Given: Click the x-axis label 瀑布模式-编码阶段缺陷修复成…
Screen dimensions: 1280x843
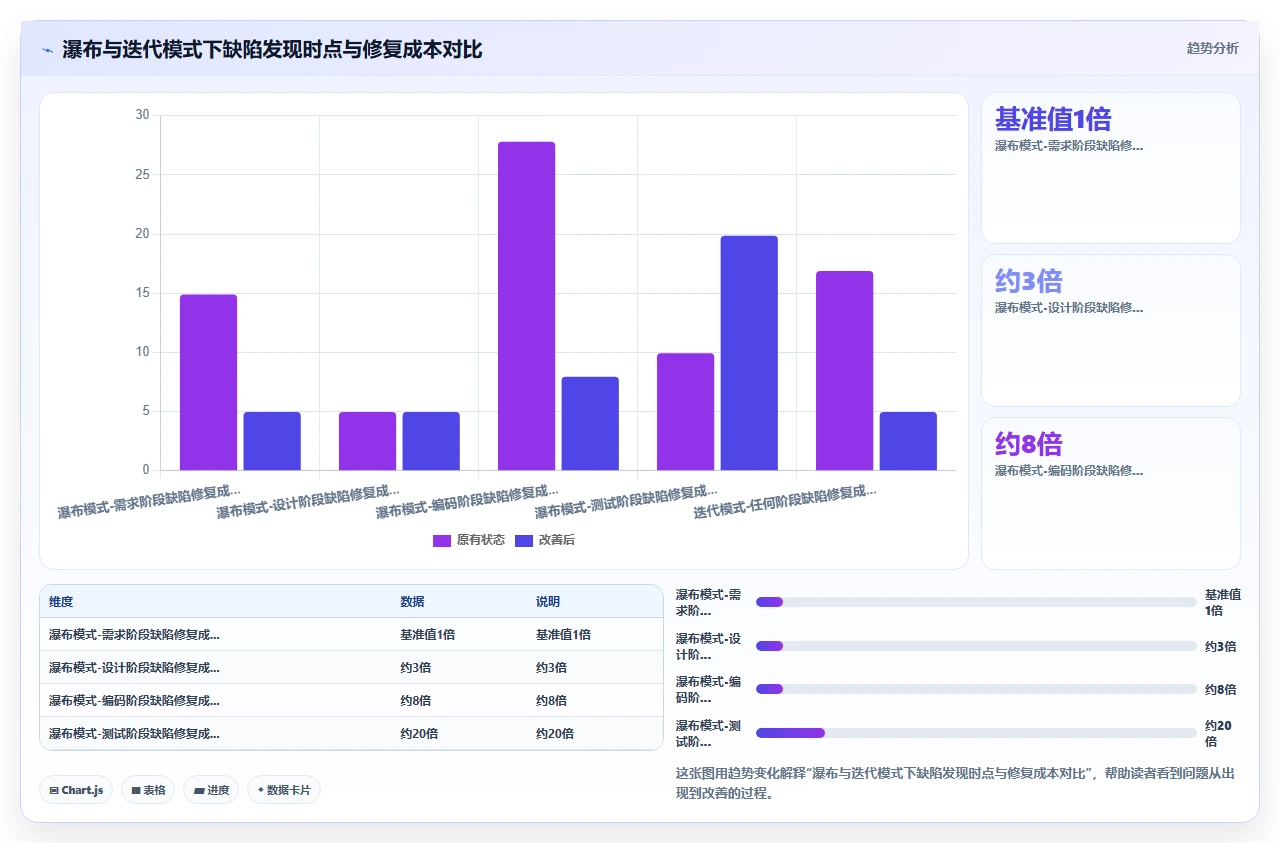Looking at the screenshot, I should 467,501.
